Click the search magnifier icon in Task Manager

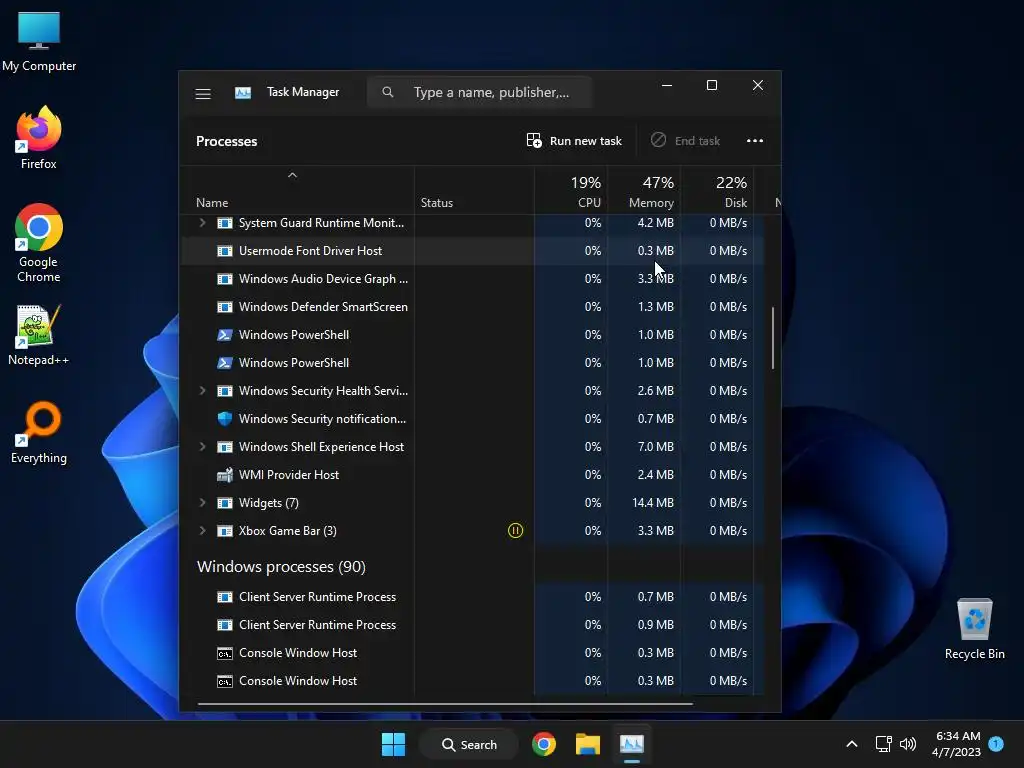click(x=388, y=92)
